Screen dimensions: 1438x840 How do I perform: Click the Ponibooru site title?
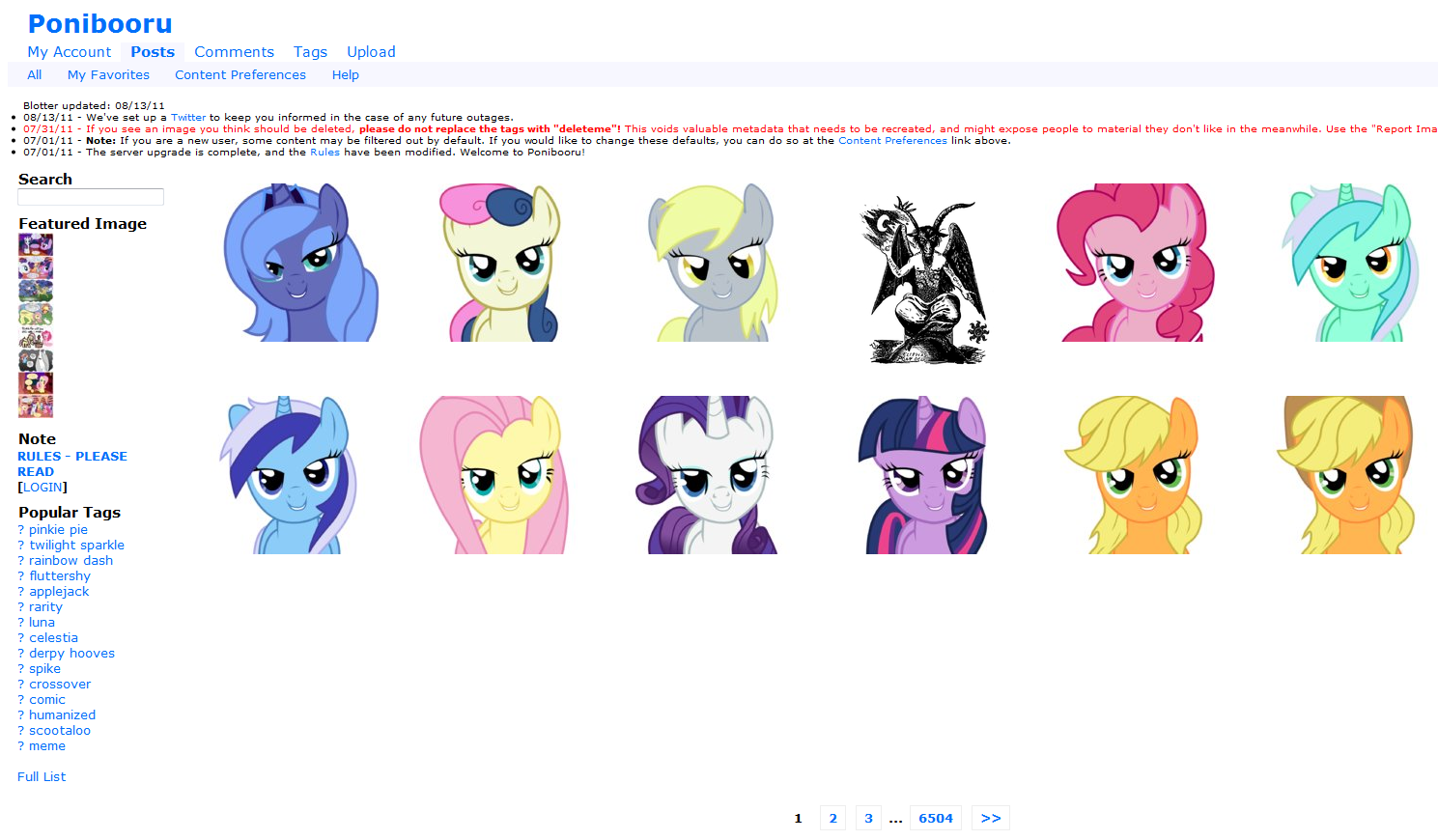[99, 23]
